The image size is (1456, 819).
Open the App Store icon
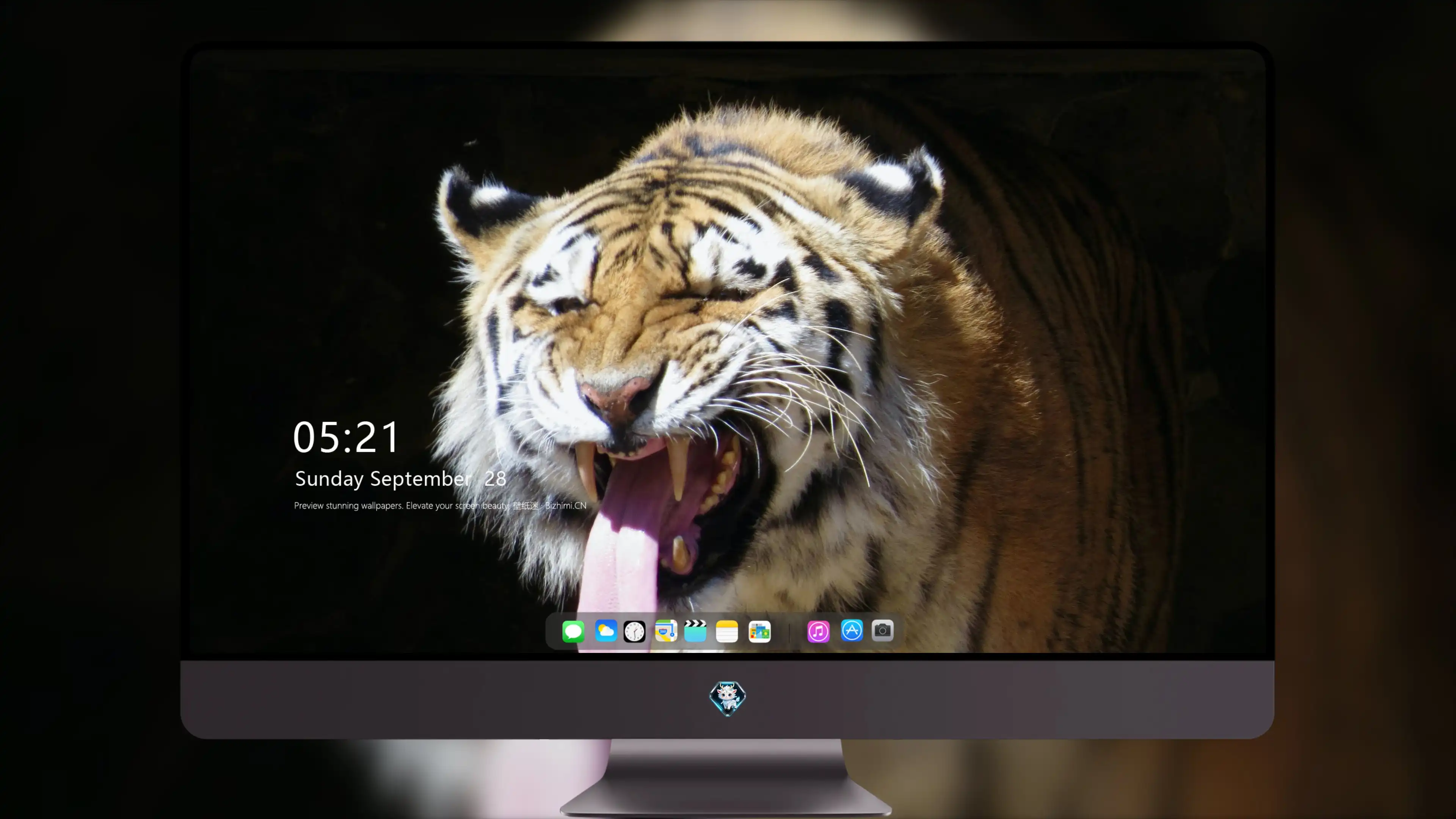pos(852,630)
